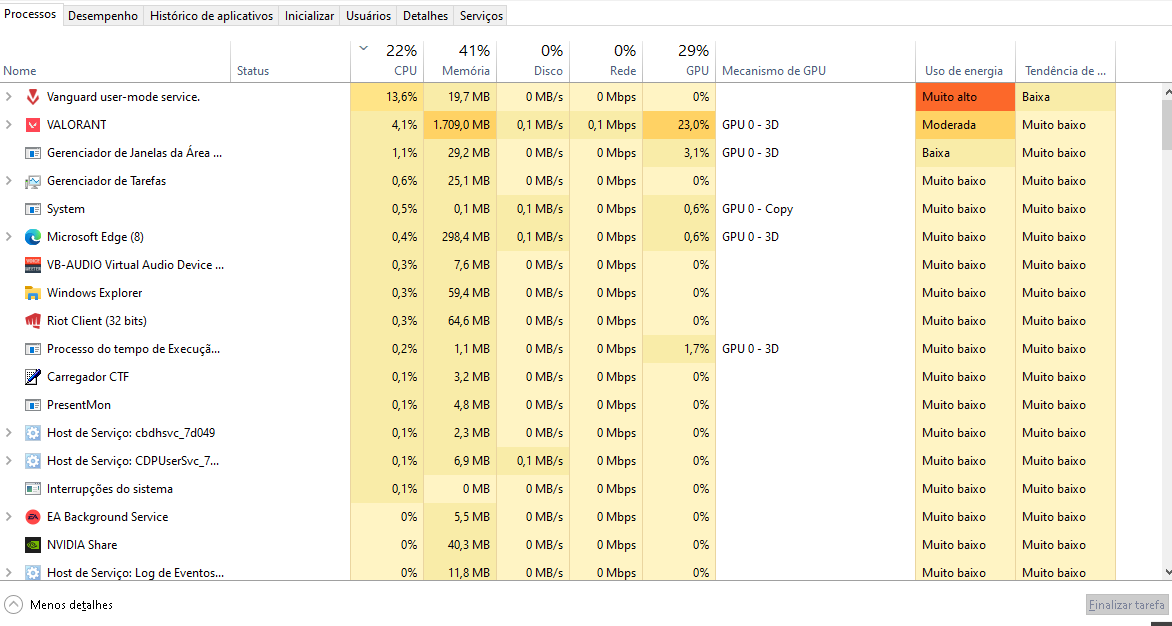Click the vertical scrollbar thumb
Viewport: 1172px width, 626px height.
click(1167, 124)
